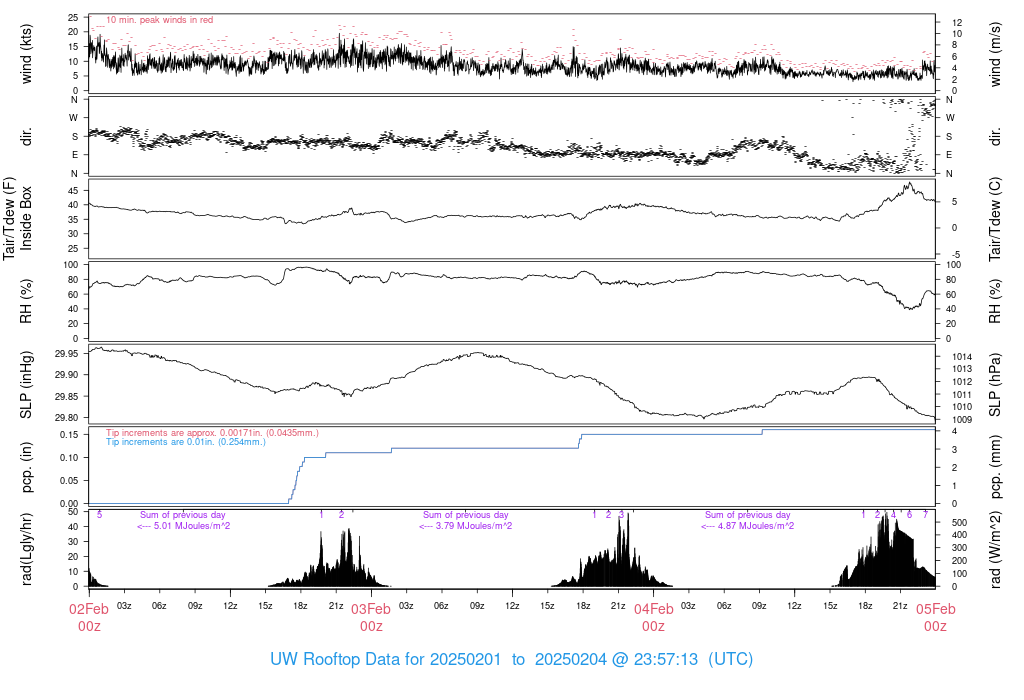The width and height of the screenshot is (1024, 700).
Task: Click the '04Feb' date label on the time axis
Action: (653, 609)
